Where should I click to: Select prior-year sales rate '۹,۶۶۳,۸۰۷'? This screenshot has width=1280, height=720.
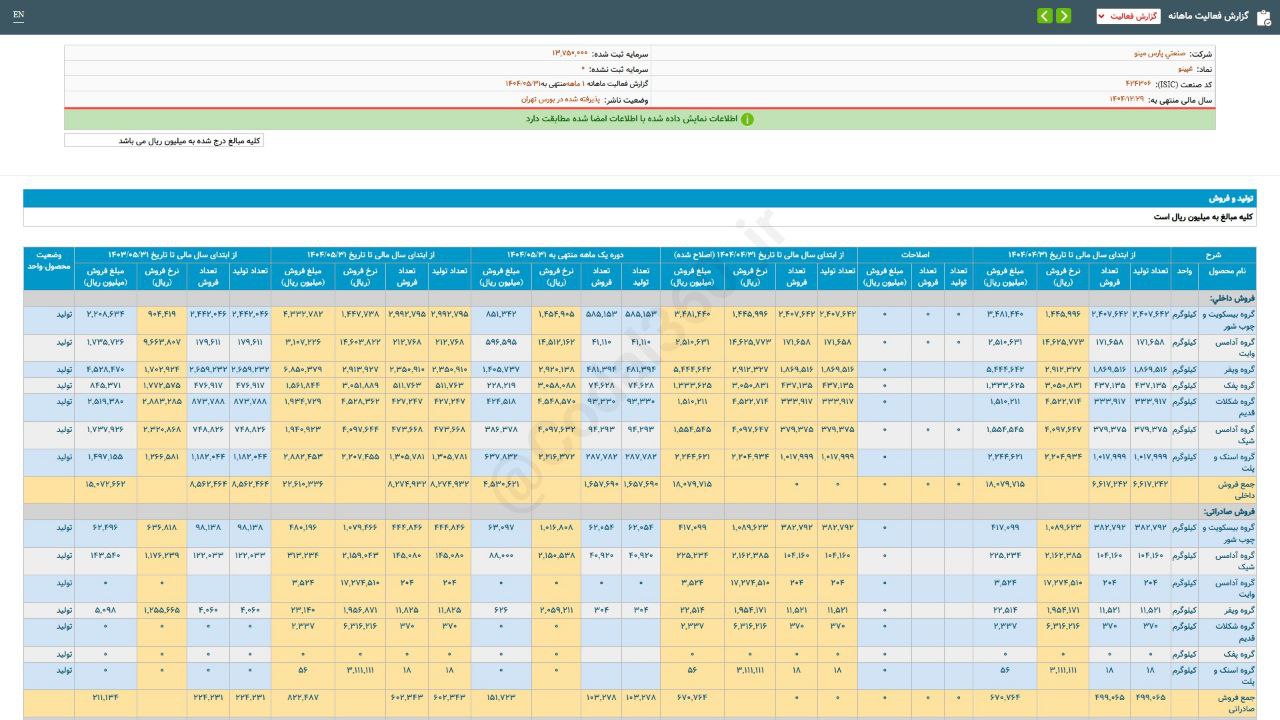(161, 342)
